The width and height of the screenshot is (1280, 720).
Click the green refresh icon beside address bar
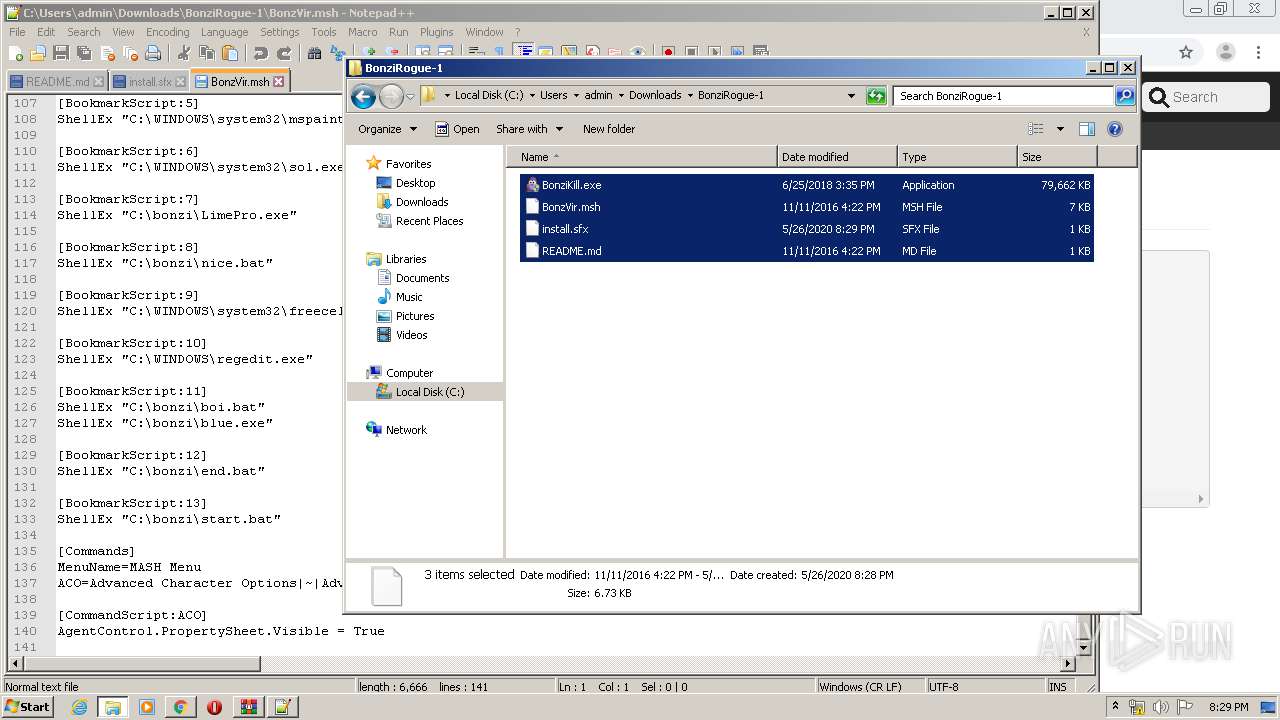pyautogui.click(x=876, y=96)
